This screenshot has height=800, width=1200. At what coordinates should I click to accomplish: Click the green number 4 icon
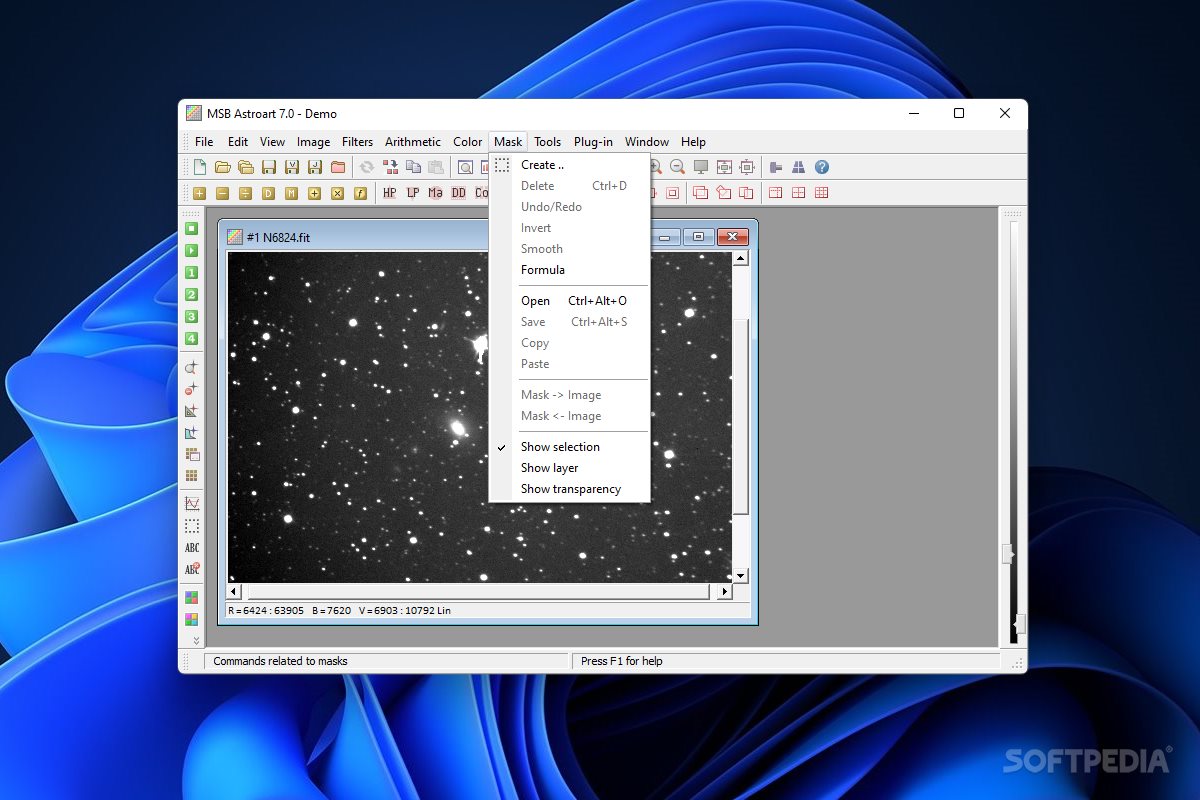[191, 338]
